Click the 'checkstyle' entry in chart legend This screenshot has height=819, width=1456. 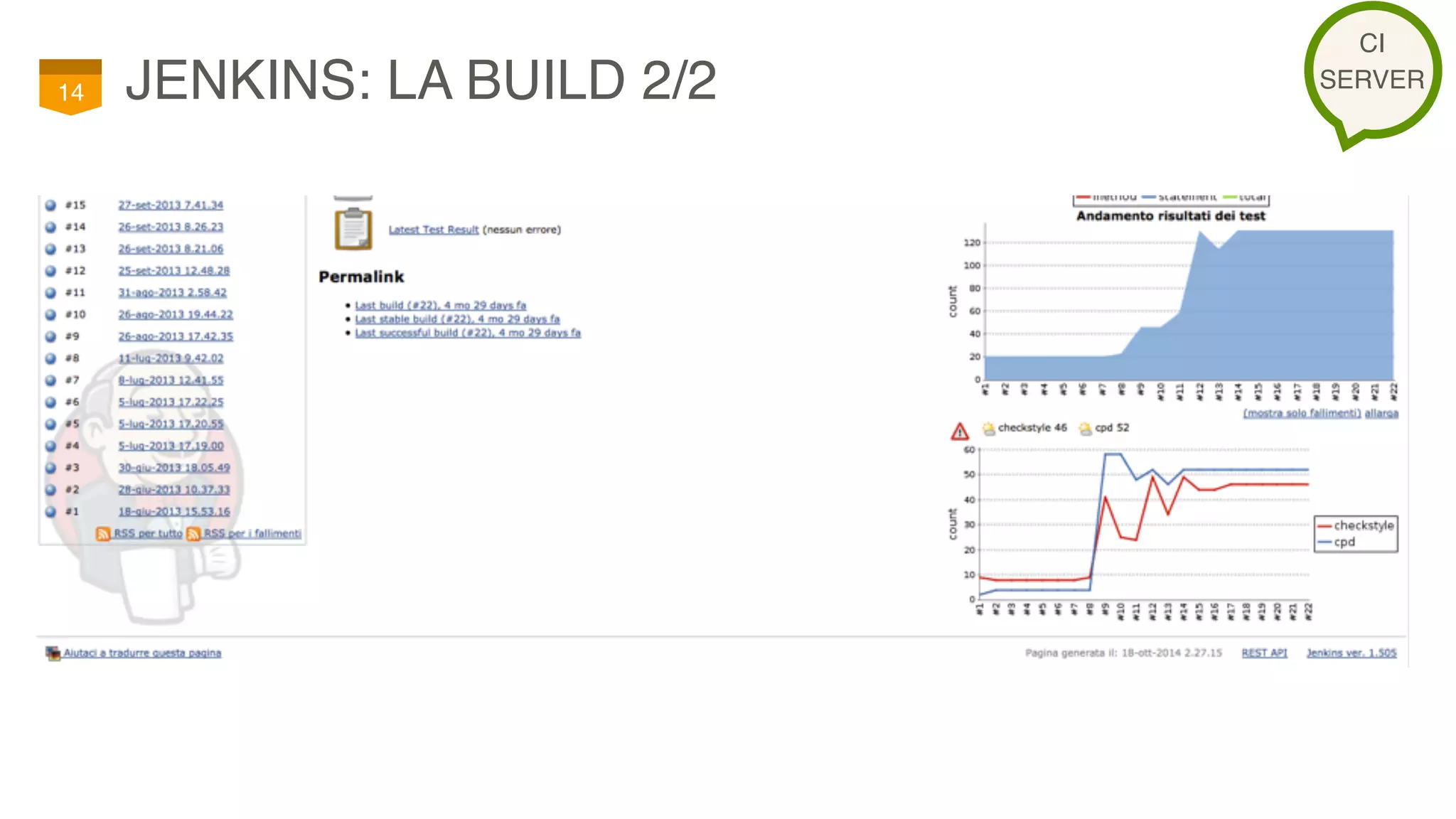pyautogui.click(x=1356, y=525)
